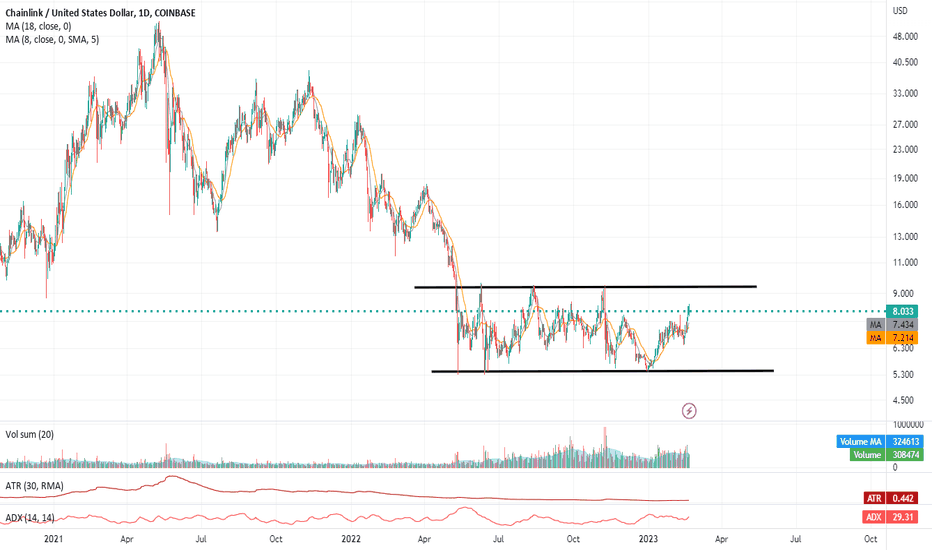Click the 40.500 price axis label
Image resolution: width=932 pixels, height=550 pixels.
(x=905, y=62)
